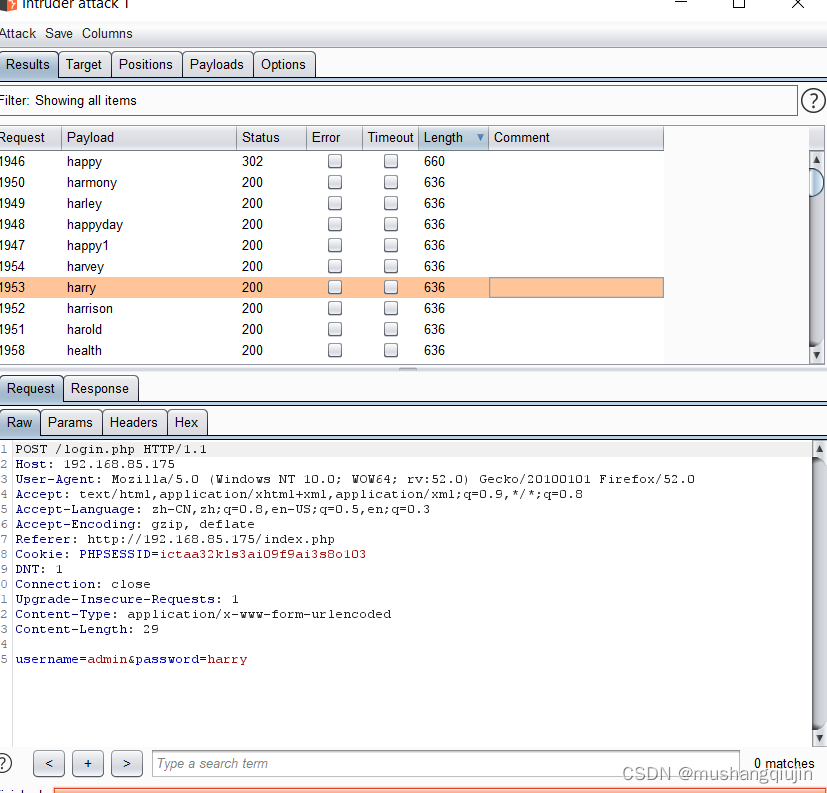827x793 pixels.
Task: Click results table scrollbar up arrow
Action: (816, 159)
